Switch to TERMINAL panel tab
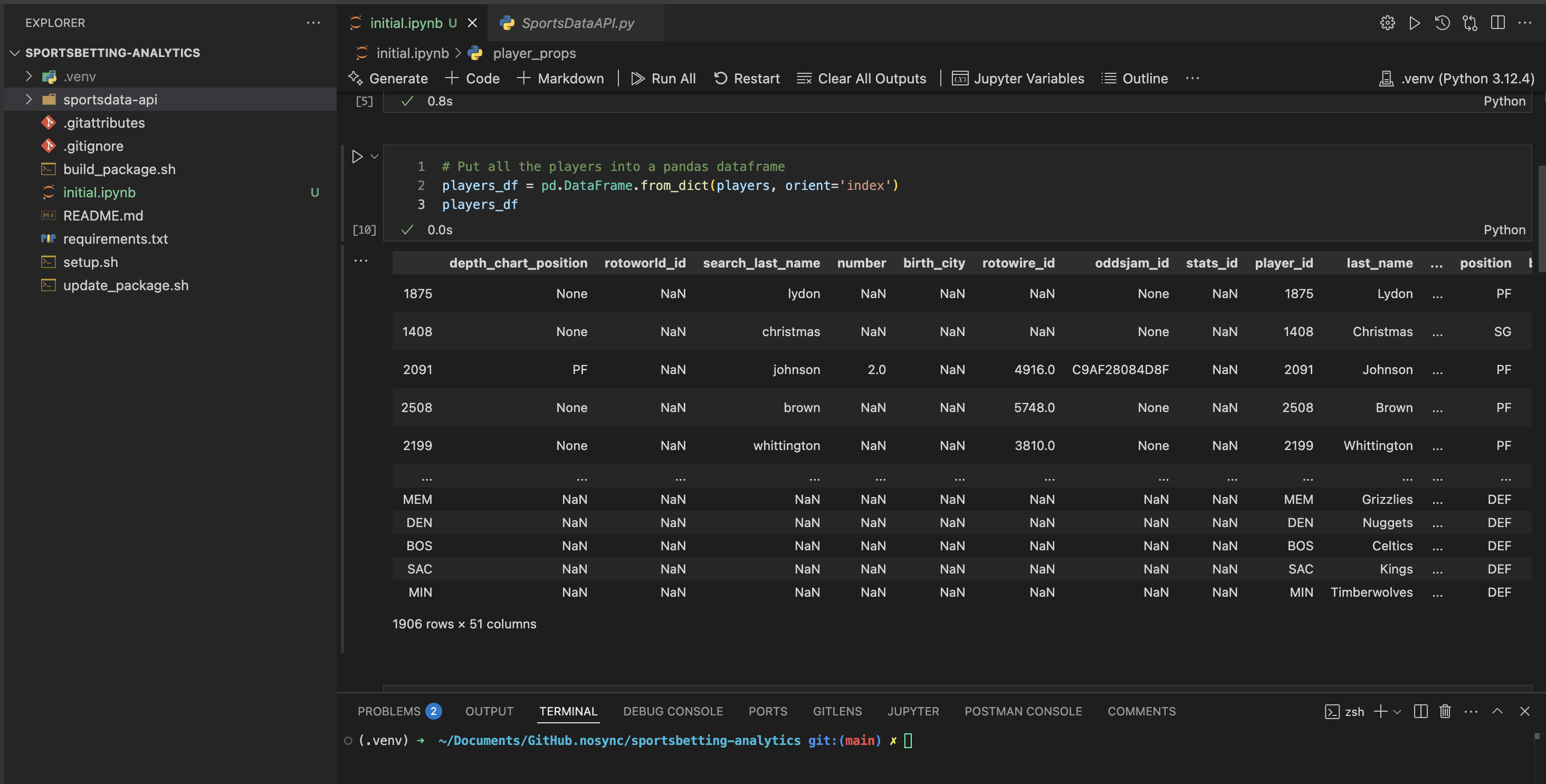Screen dimensions: 1546x784 coord(568,711)
